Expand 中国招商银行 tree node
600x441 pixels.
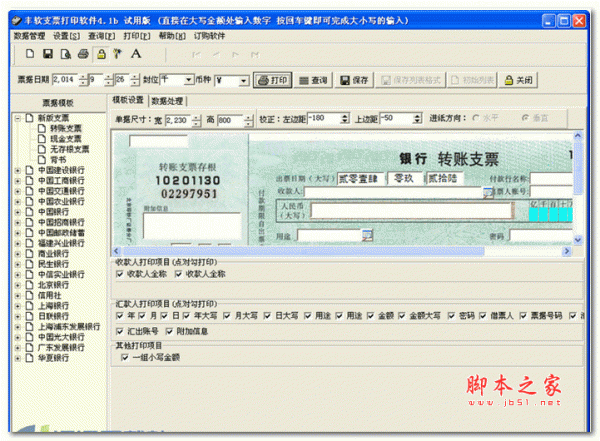point(18,222)
